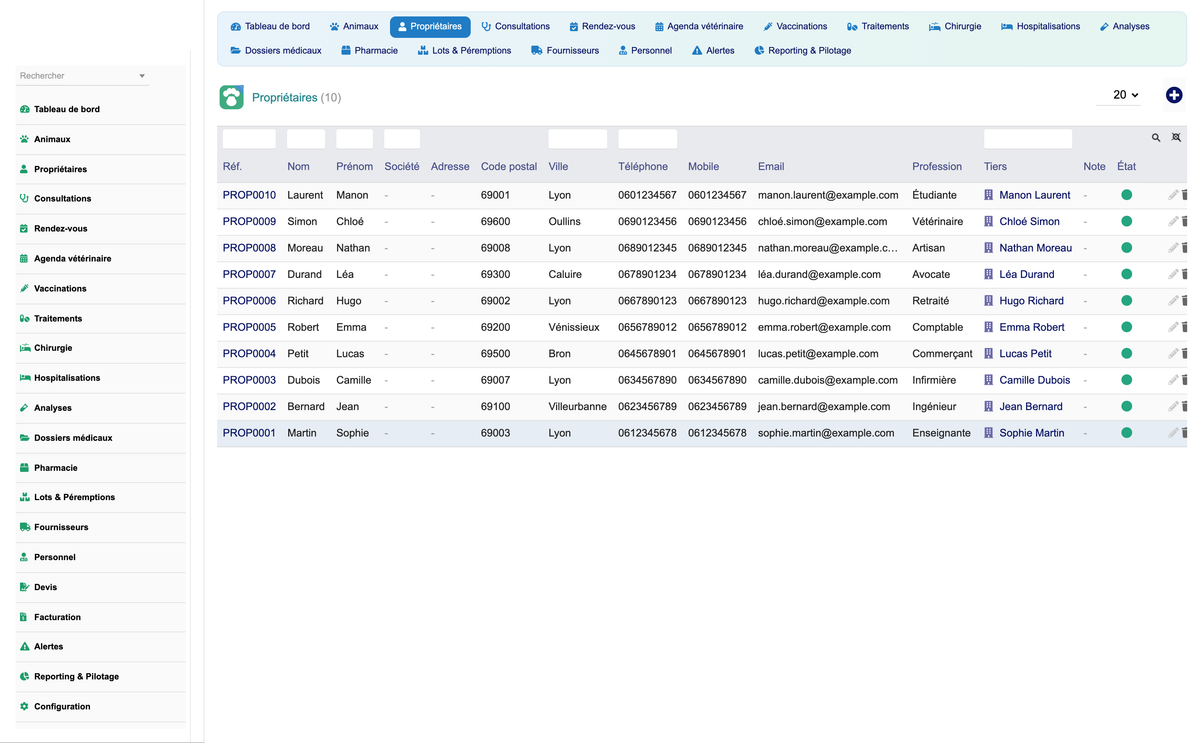
Task: Open Chloé Simon tiers link
Action: click(1029, 221)
